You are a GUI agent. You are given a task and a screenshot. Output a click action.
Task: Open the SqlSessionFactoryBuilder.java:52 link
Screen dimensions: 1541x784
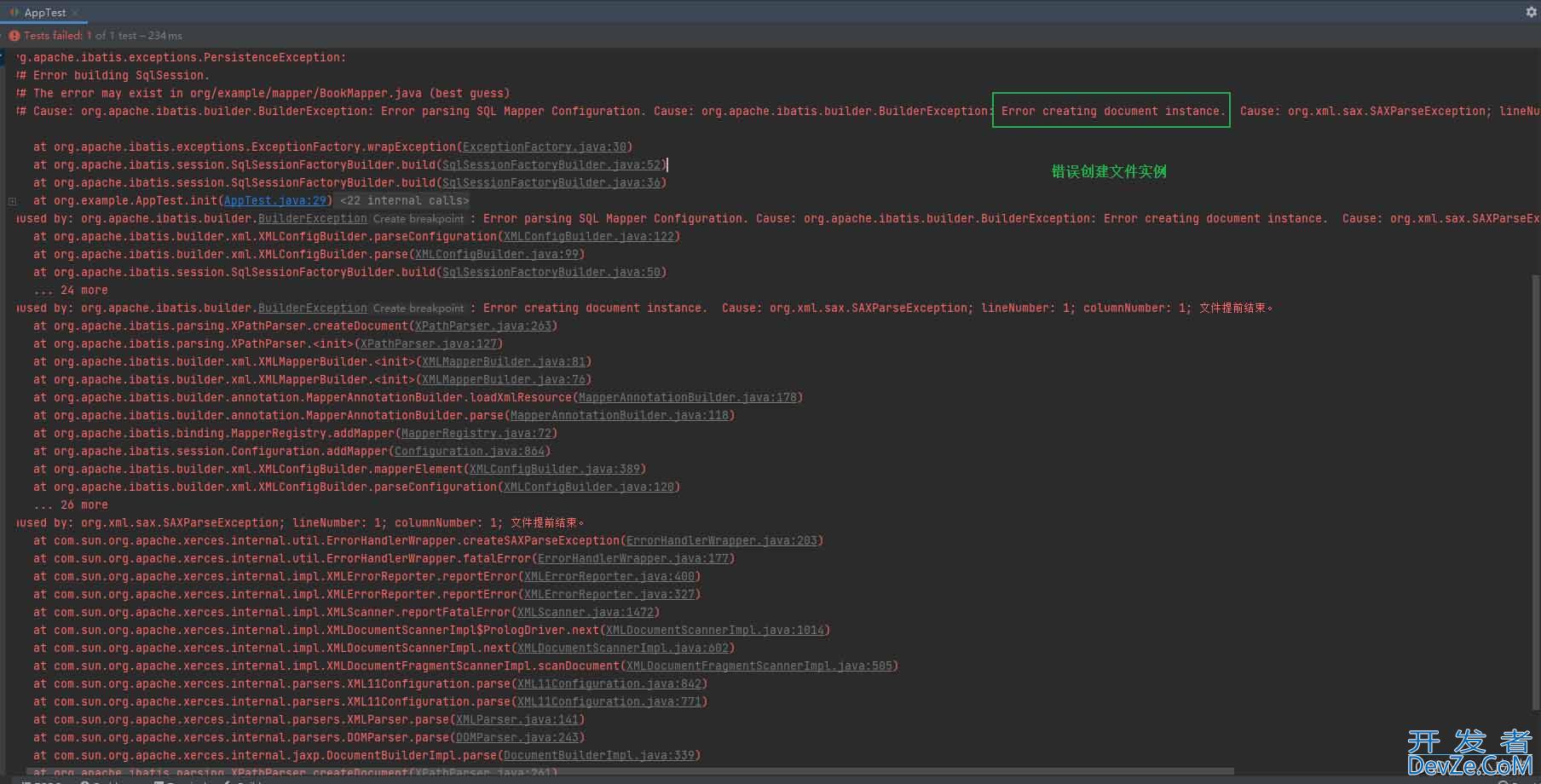point(551,165)
